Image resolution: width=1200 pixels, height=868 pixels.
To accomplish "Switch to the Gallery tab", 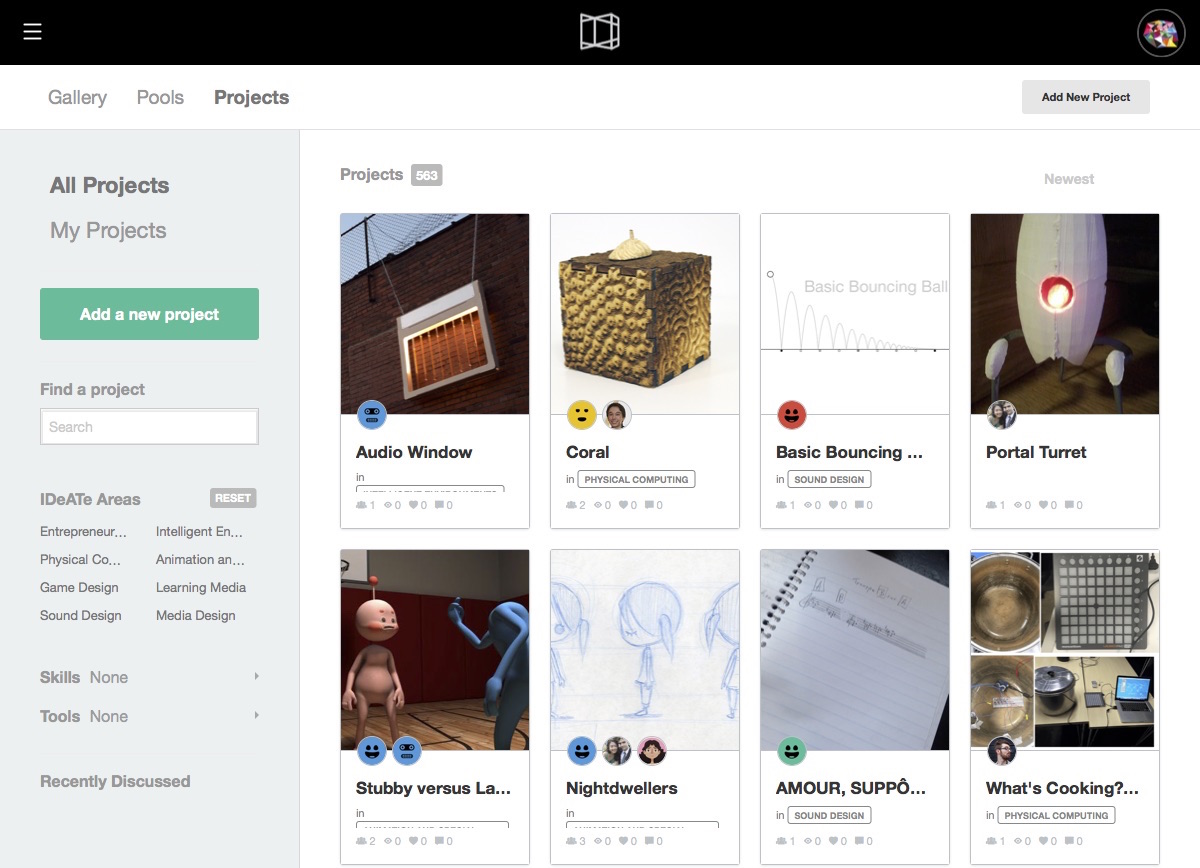I will pyautogui.click(x=77, y=97).
